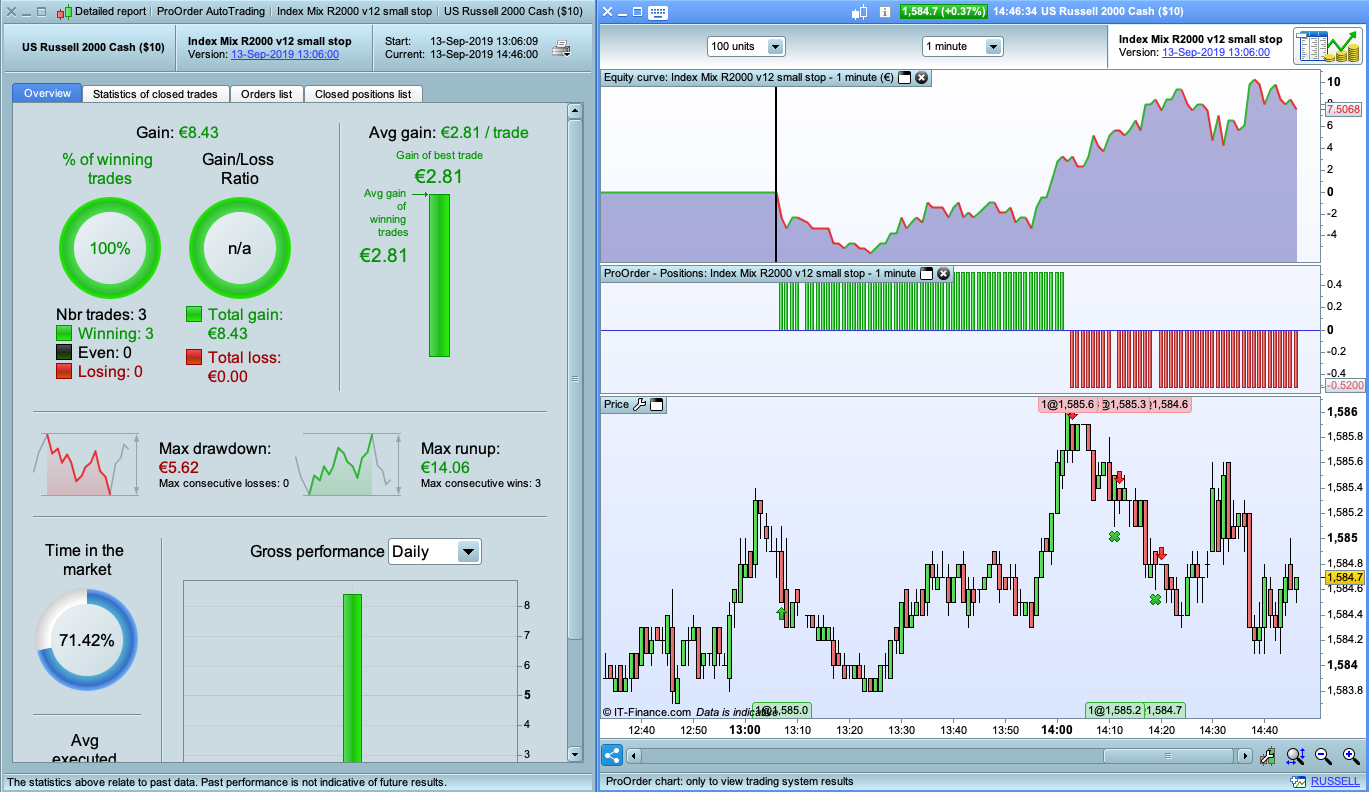Open the info icon in the chart title bar
The height and width of the screenshot is (792, 1369).
click(884, 12)
